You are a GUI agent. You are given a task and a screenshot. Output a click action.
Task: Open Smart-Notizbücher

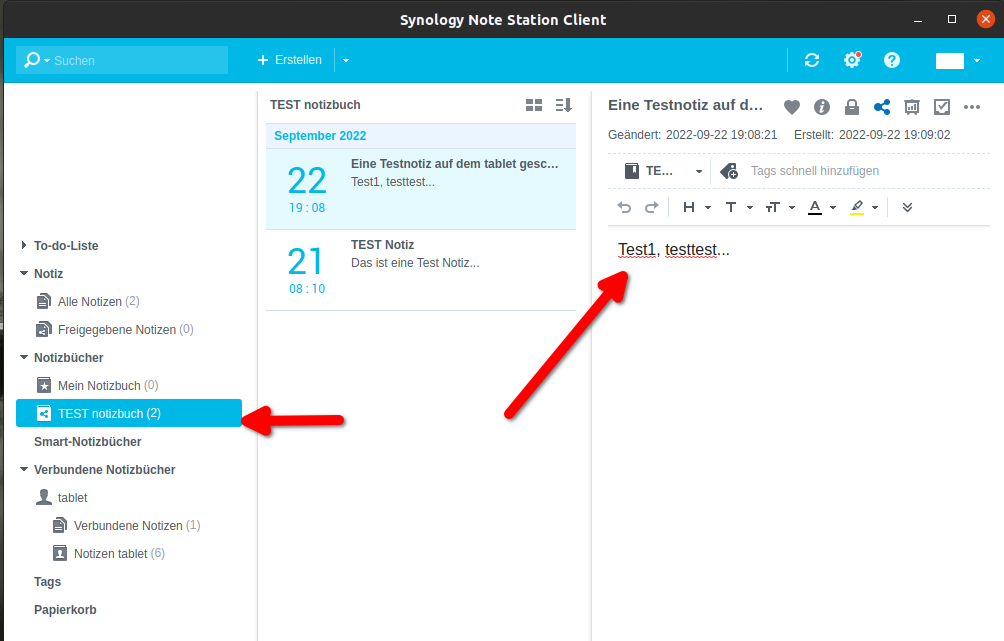(87, 442)
